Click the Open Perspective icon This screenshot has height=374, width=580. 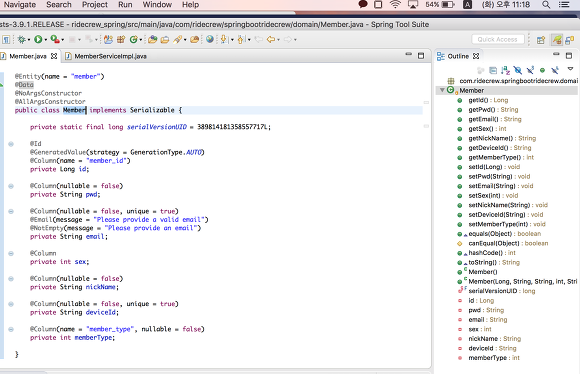541,40
